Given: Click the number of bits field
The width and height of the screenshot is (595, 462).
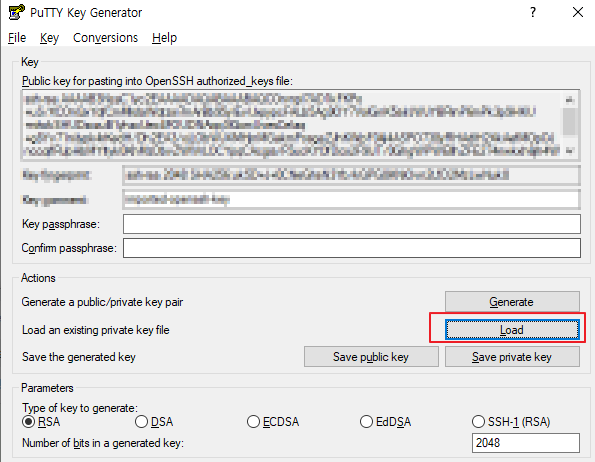Looking at the screenshot, I should tap(526, 443).
